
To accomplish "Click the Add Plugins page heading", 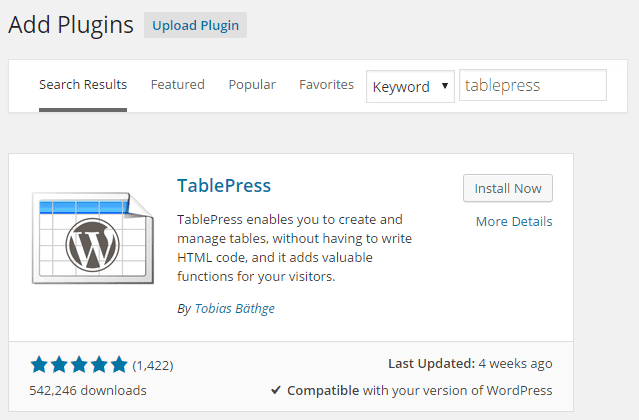I will (x=71, y=25).
